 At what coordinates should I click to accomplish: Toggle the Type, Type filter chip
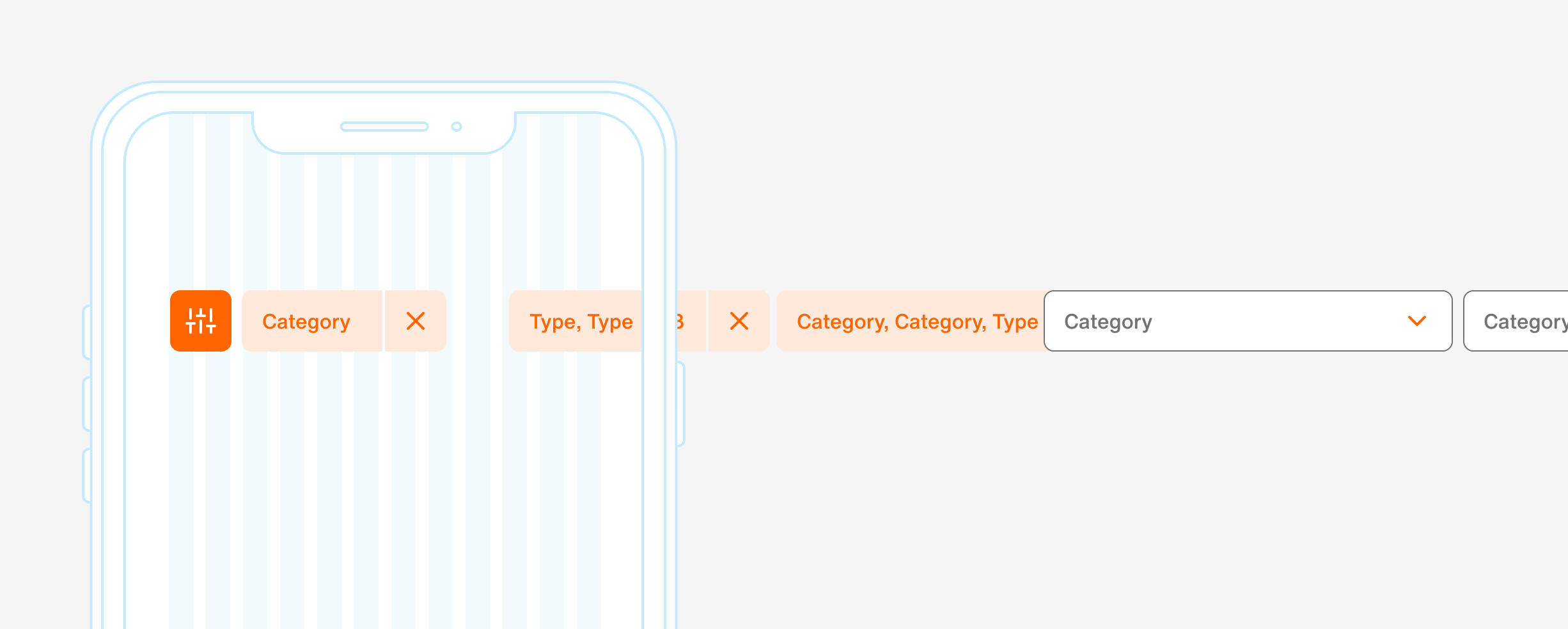[581, 321]
